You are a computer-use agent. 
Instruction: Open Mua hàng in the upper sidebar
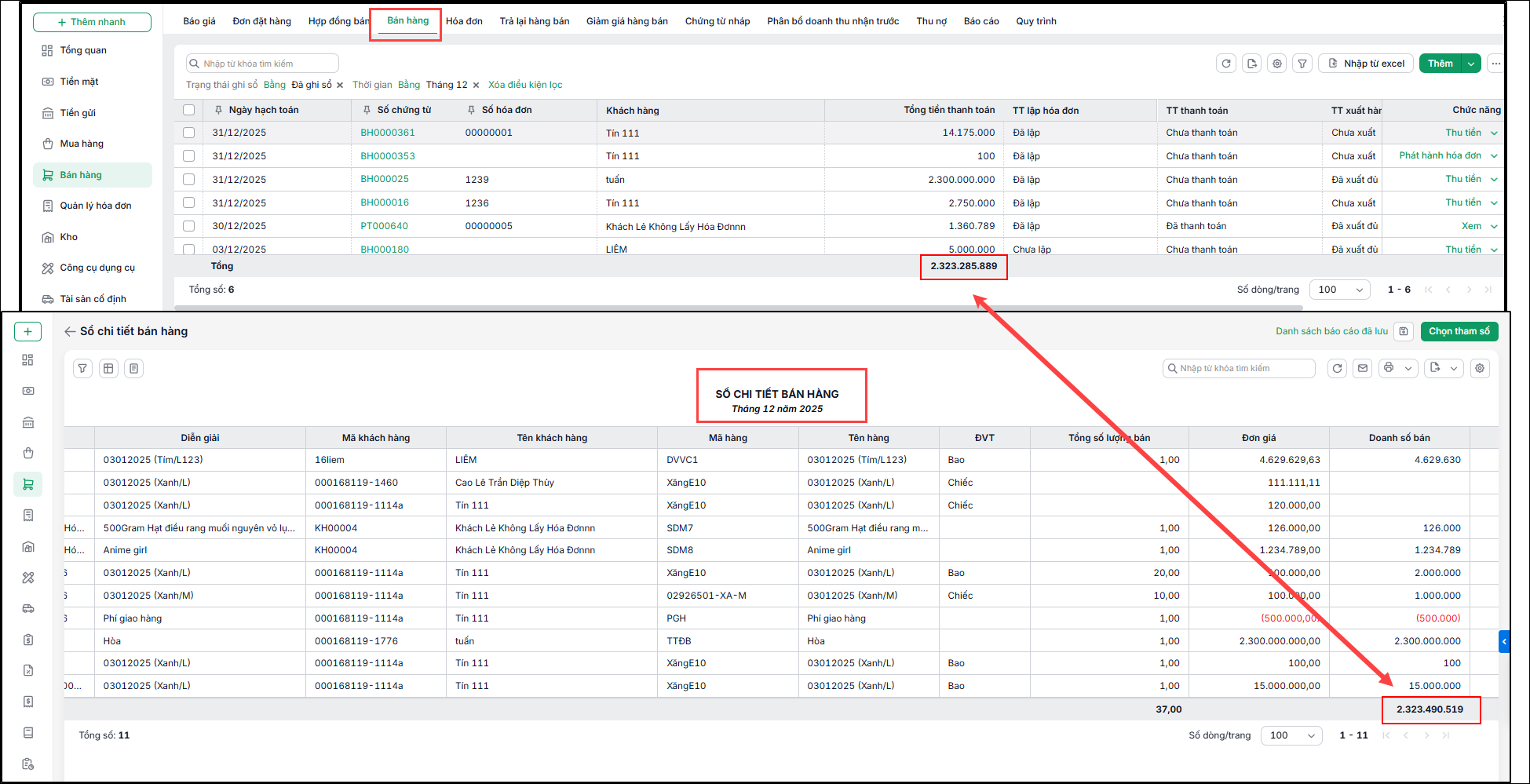tap(82, 144)
